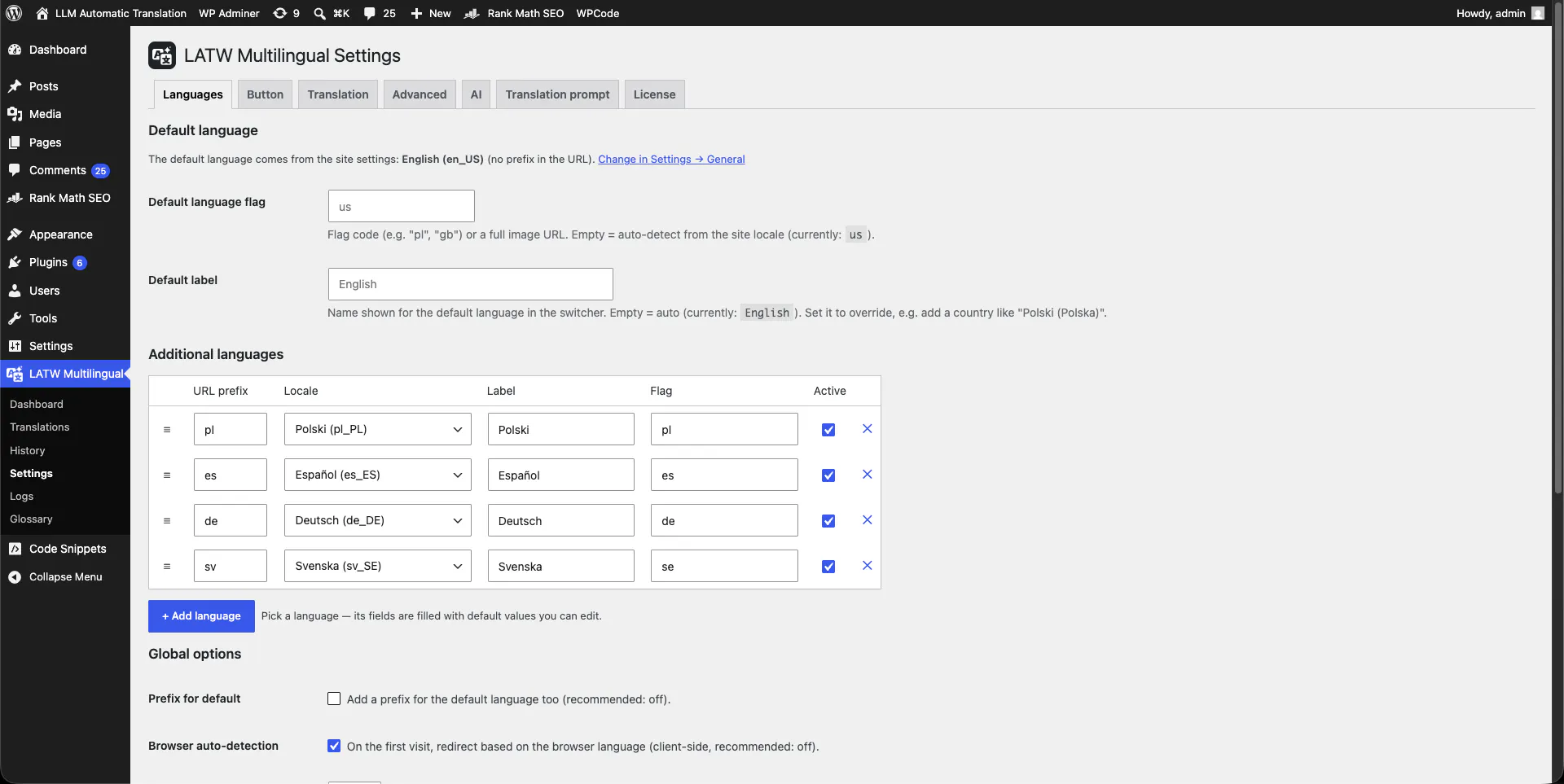Switch to the License tab
The image size is (1564, 784).
655,94
